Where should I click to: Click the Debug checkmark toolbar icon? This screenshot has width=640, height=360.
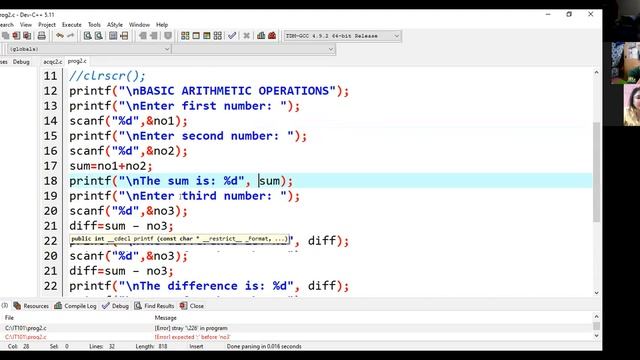coord(232,36)
